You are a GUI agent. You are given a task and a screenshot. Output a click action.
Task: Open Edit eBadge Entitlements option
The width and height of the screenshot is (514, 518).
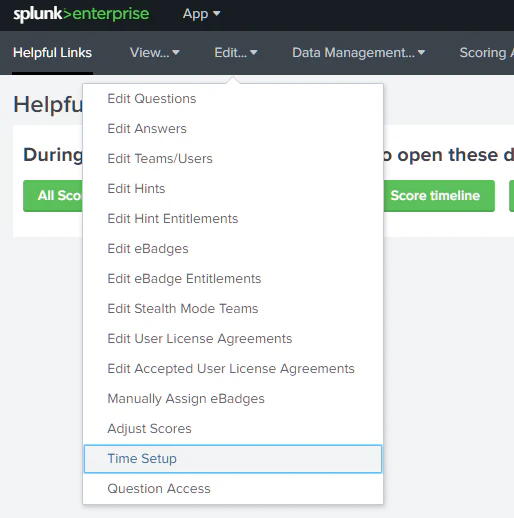tap(233, 279)
